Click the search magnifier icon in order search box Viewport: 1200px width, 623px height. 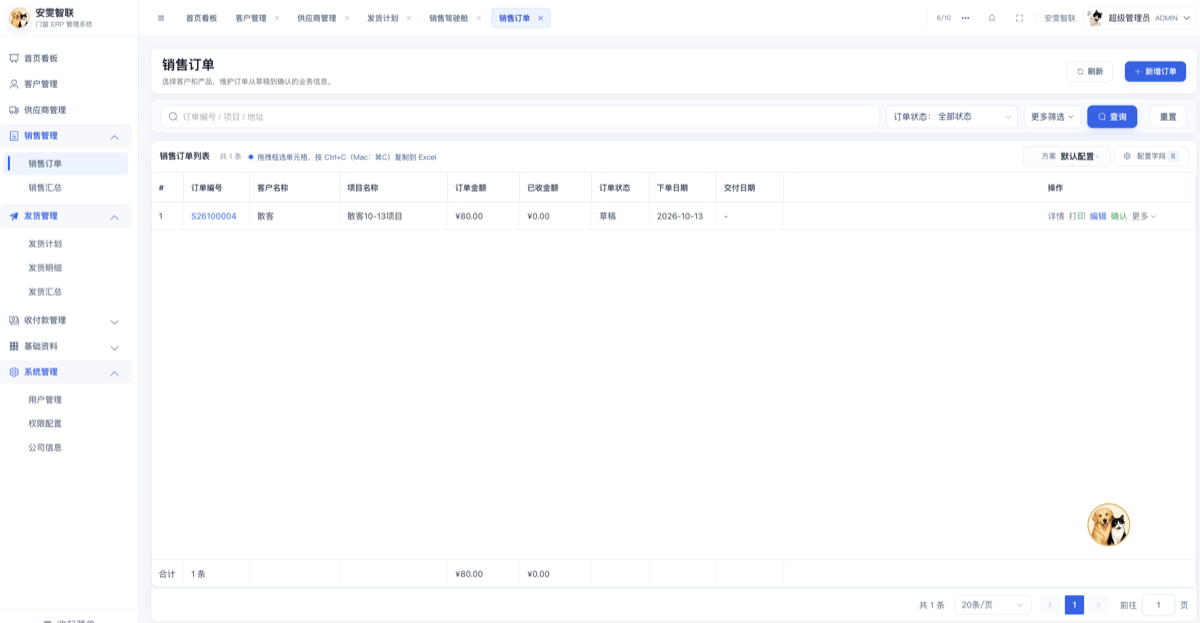[173, 117]
